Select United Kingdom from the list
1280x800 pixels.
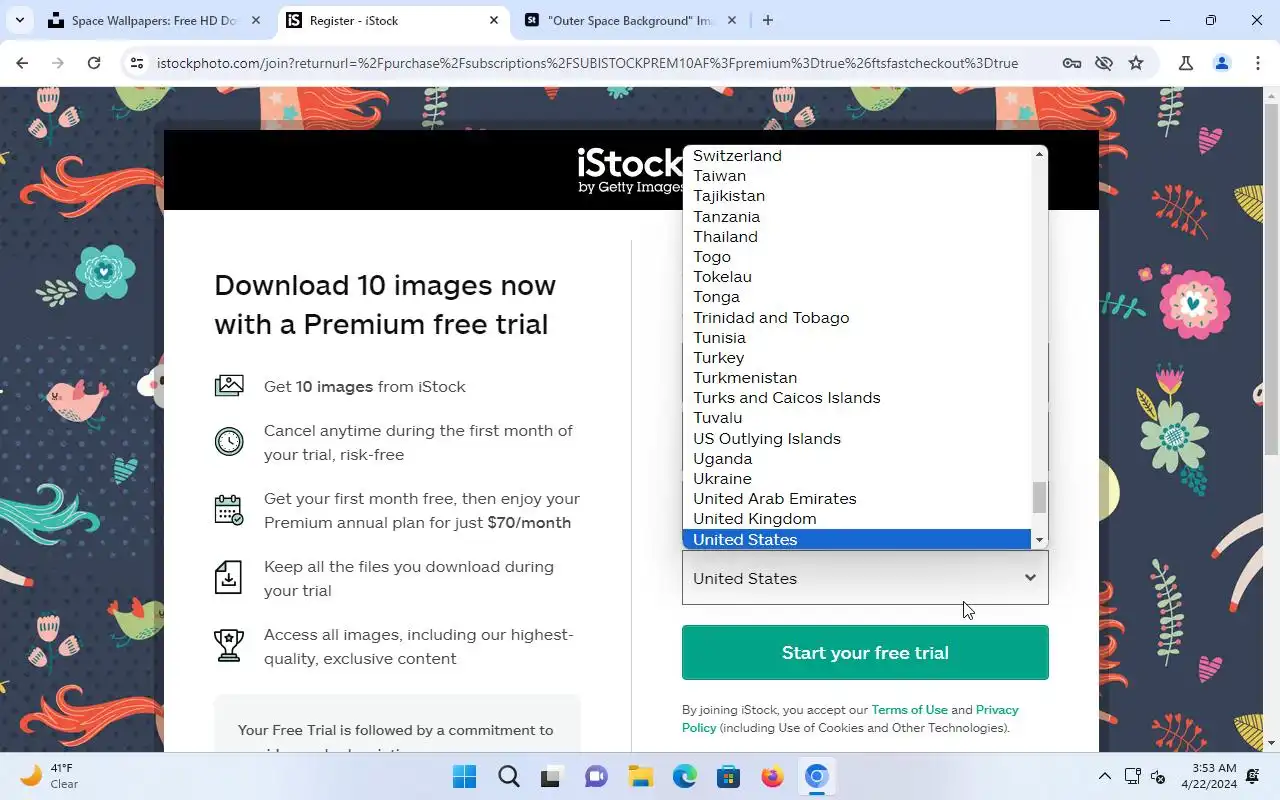pos(857,519)
